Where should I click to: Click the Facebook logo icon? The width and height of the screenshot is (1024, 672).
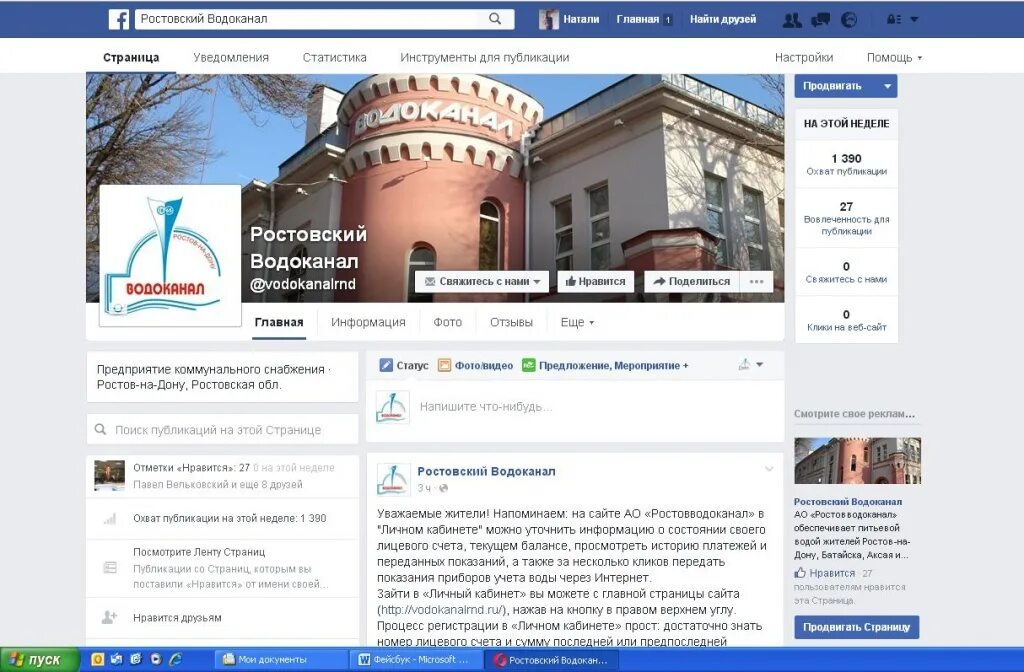119,19
